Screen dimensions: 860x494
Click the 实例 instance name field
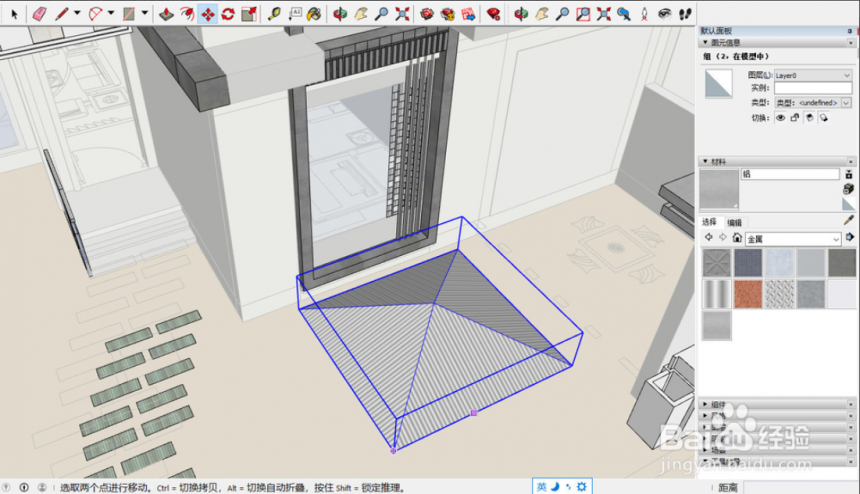[x=813, y=88]
